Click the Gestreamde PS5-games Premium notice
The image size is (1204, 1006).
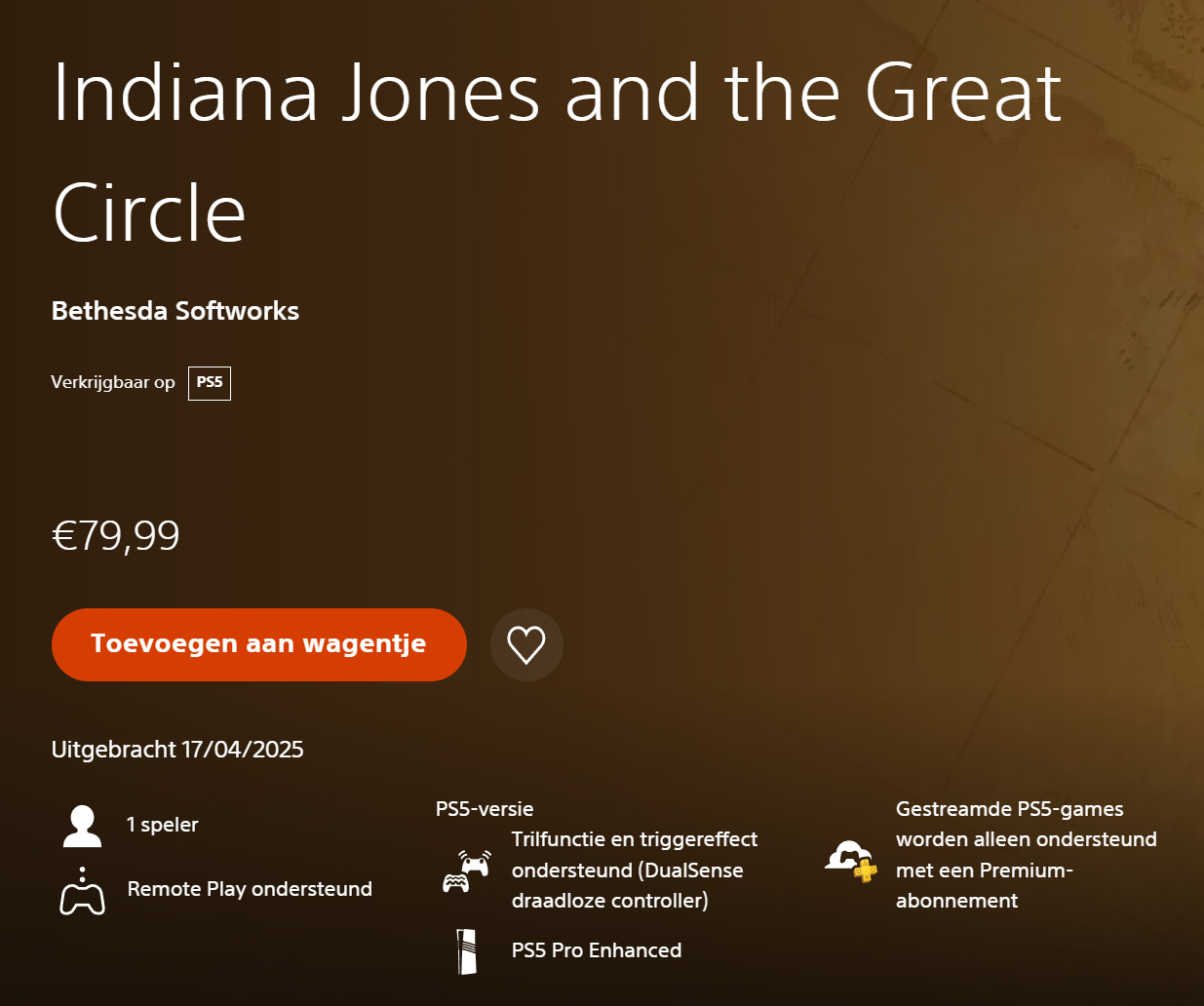tap(1026, 855)
